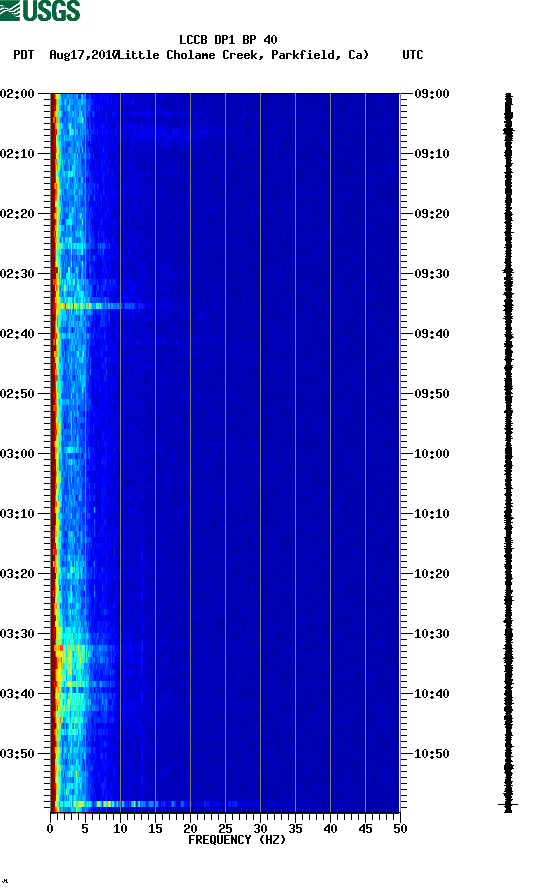Click the 15 Hz frequency axis label
This screenshot has height=892, width=552.
[155, 829]
